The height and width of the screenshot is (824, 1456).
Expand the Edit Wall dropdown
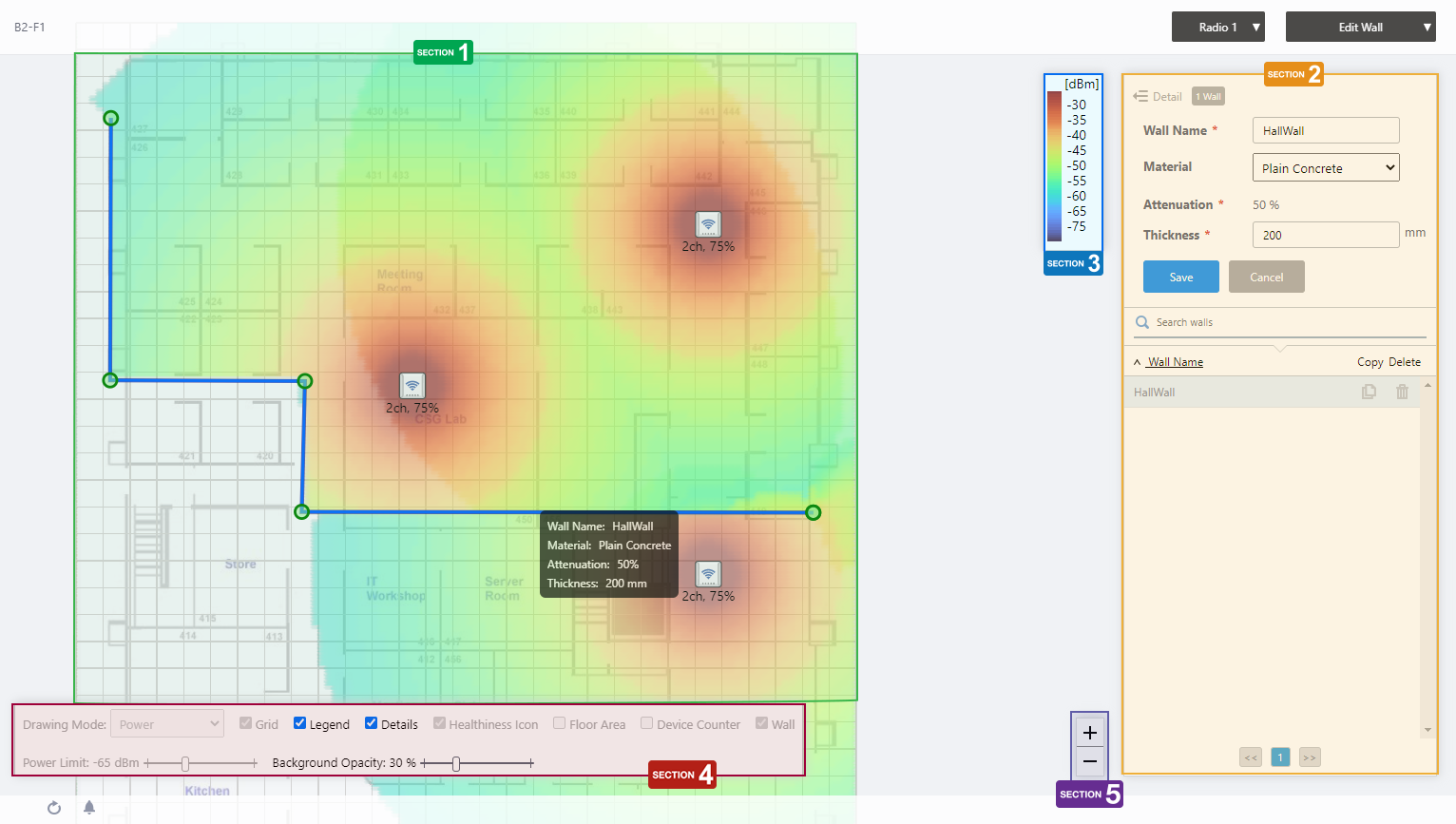pos(1359,28)
